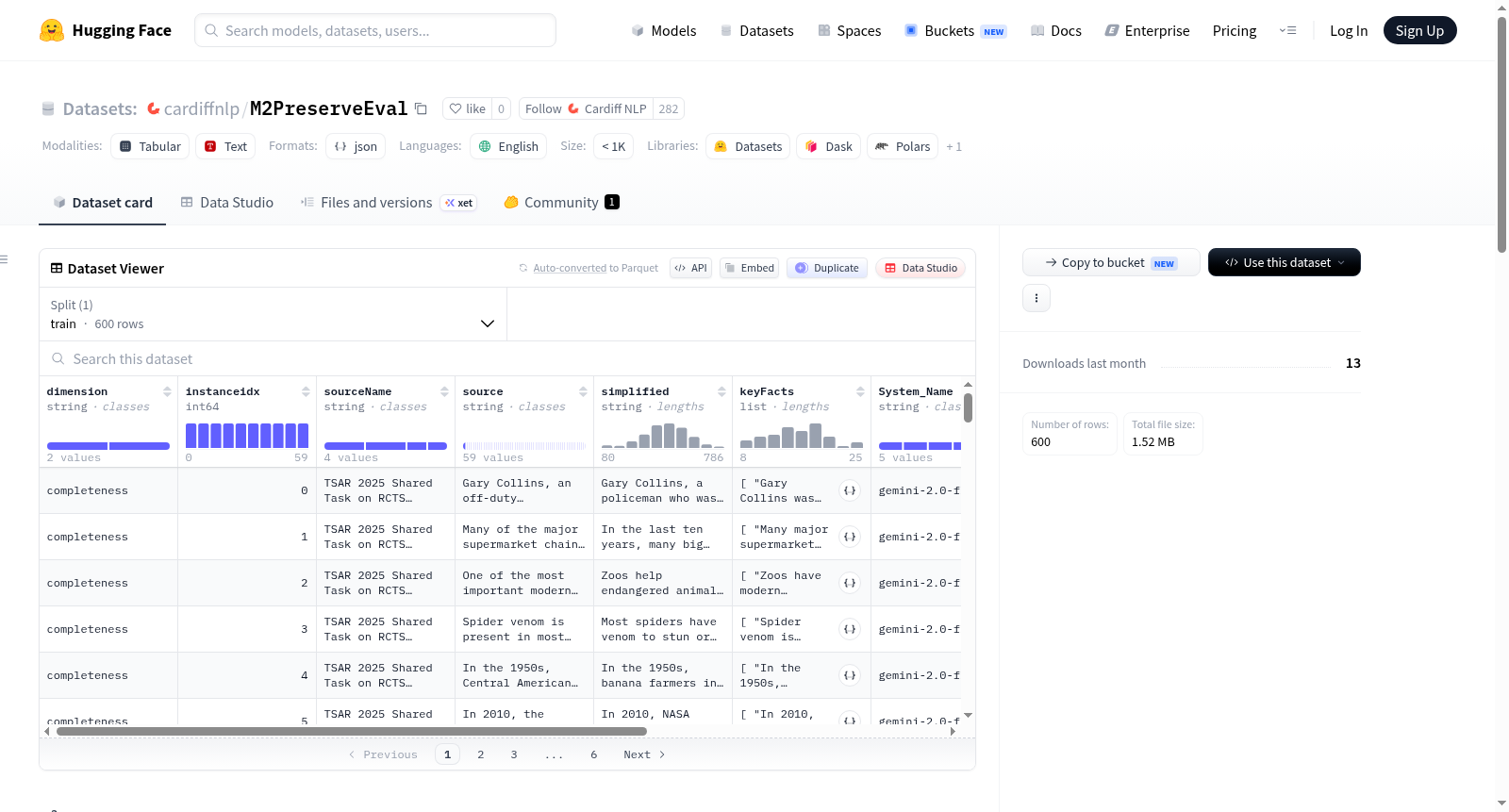This screenshot has width=1509, height=812.
Task: Click the Duplicate button
Action: click(x=827, y=268)
